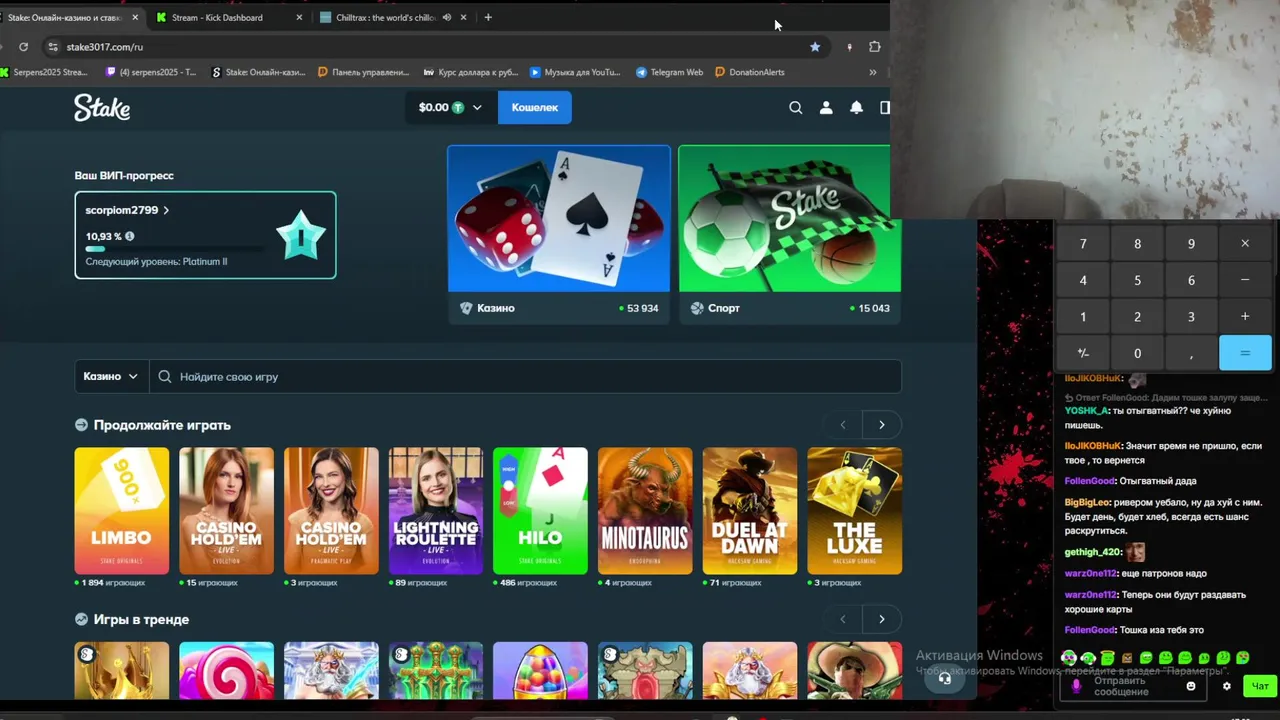Expand the Казино search category dropdown
The height and width of the screenshot is (720, 1280).
(x=111, y=377)
